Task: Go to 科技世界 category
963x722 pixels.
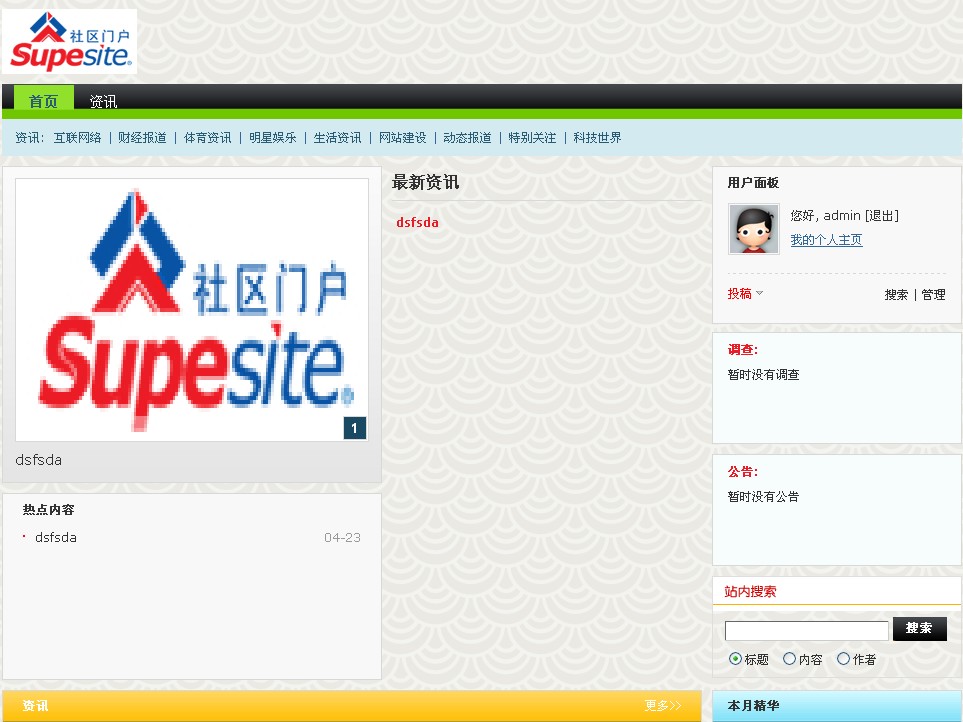Action: click(598, 138)
